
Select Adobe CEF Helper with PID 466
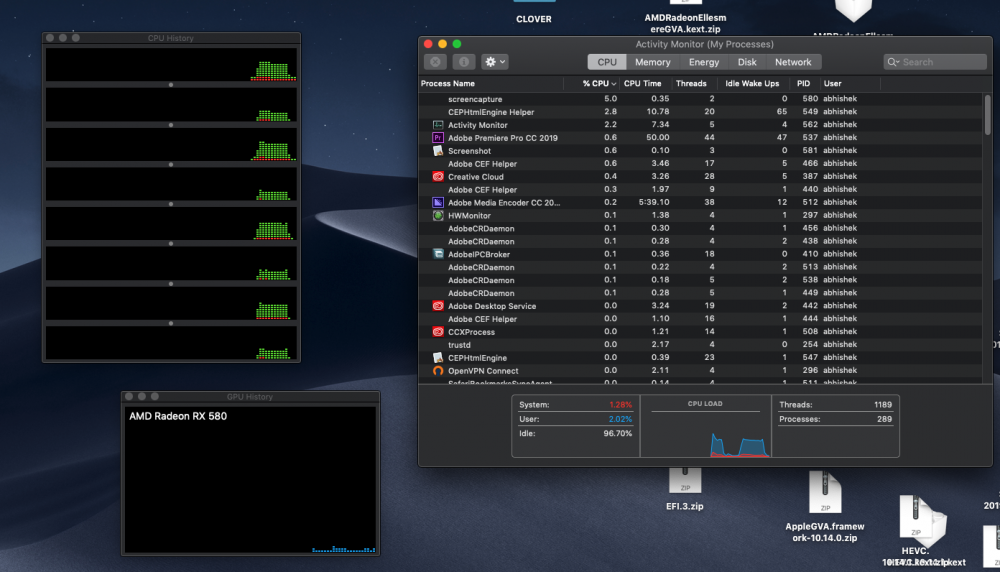700,163
